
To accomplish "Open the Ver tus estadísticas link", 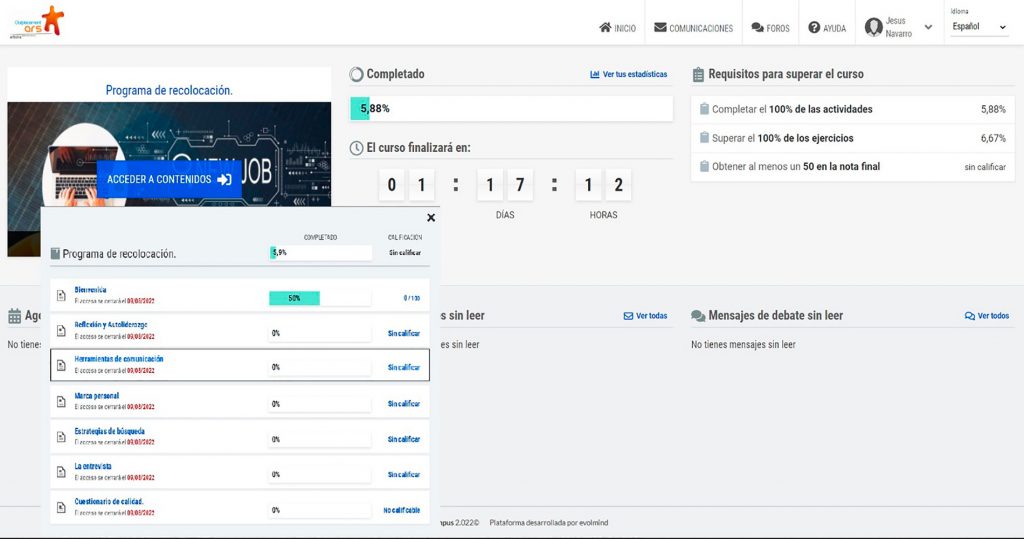I will coord(628,75).
